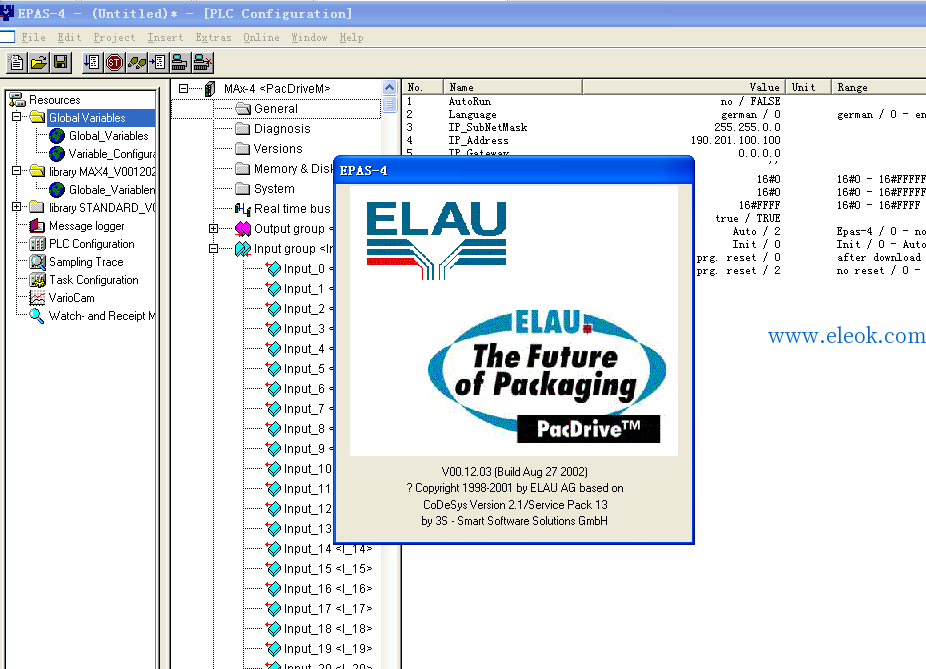Open the File menu
The height and width of the screenshot is (669, 926).
33,37
